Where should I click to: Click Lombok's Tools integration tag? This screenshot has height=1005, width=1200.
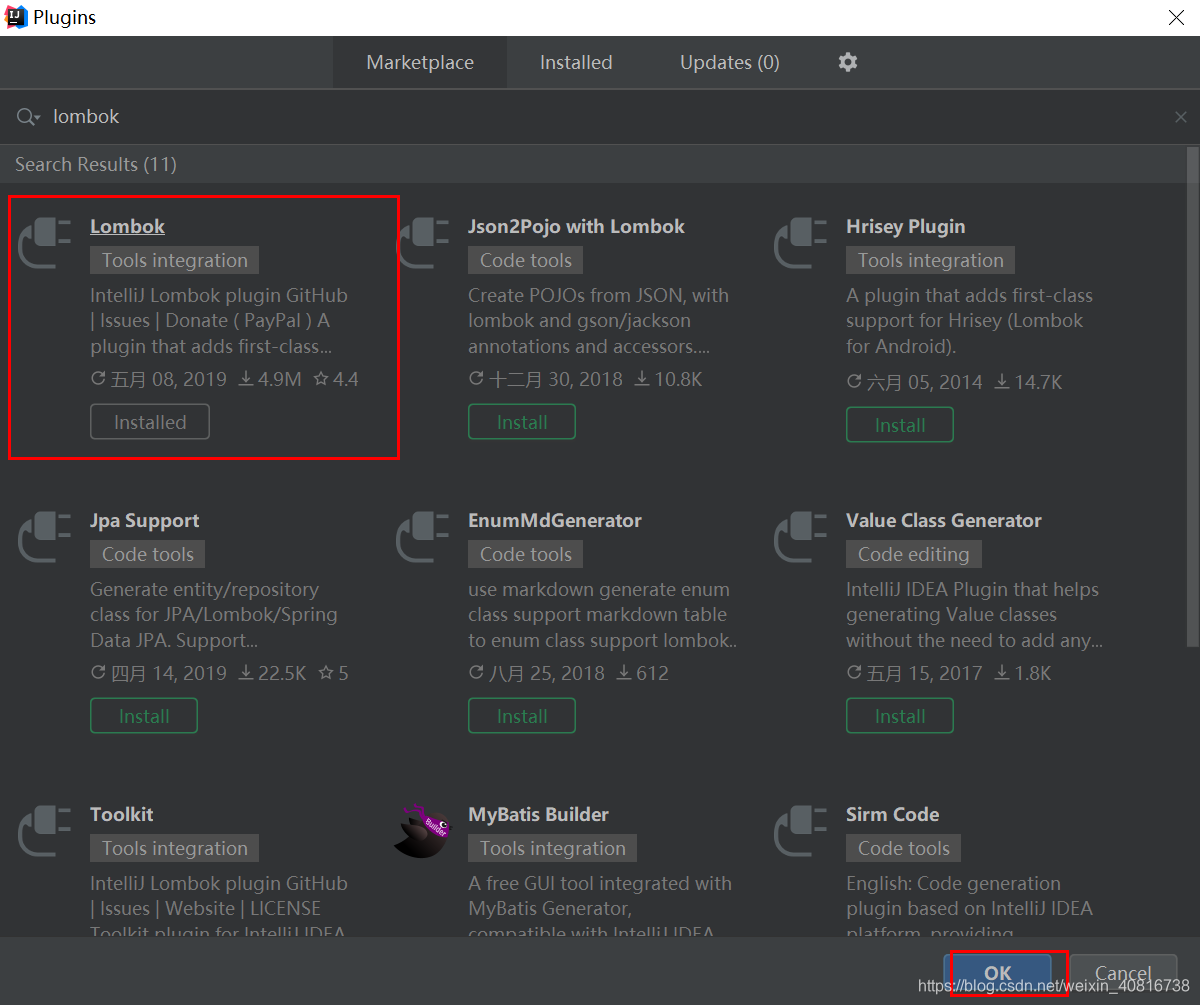174,260
